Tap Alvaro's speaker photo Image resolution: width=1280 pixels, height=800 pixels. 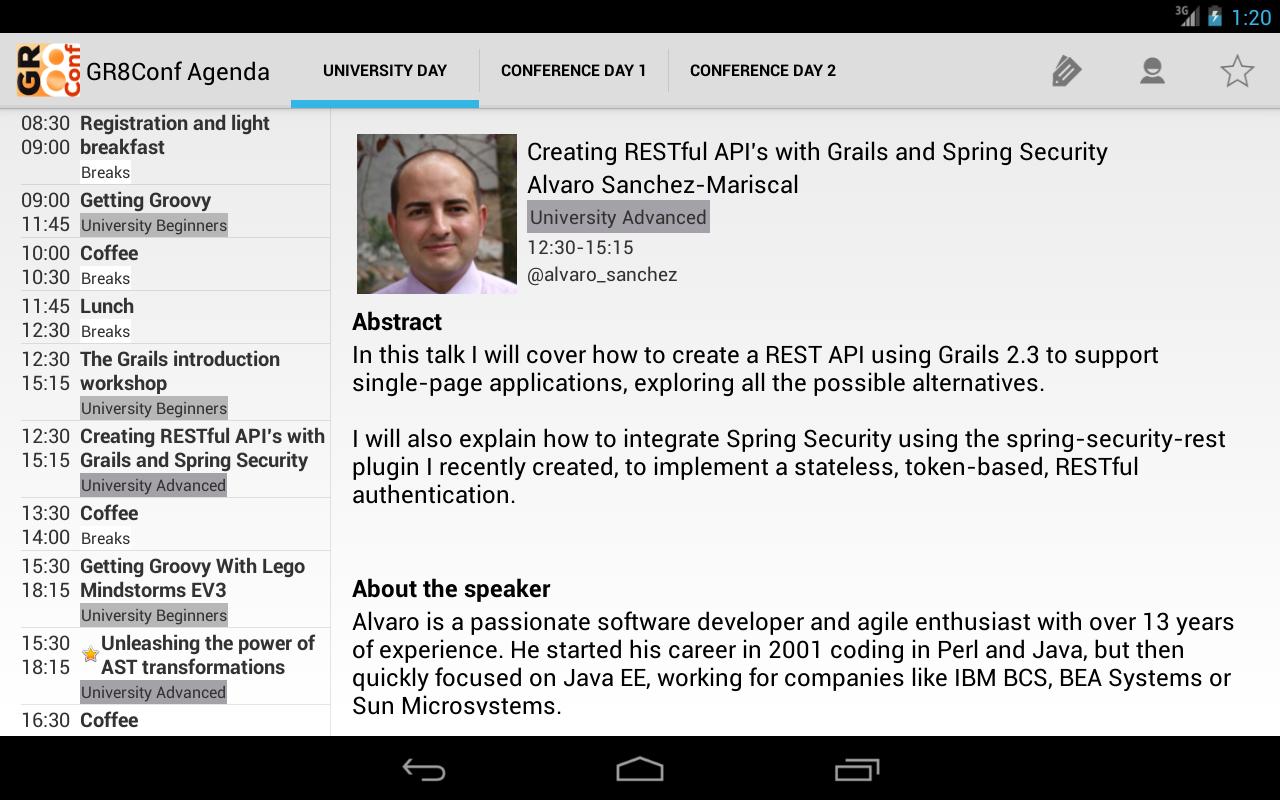pos(437,213)
